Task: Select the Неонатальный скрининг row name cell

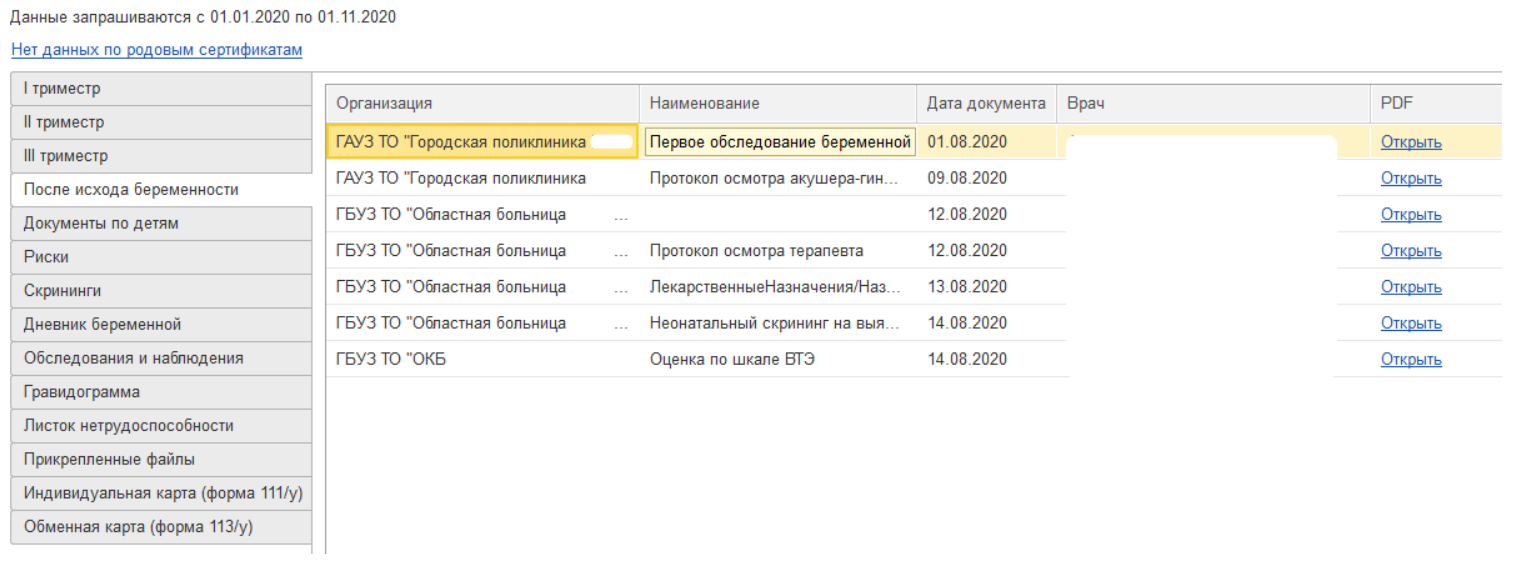Action: tap(775, 323)
